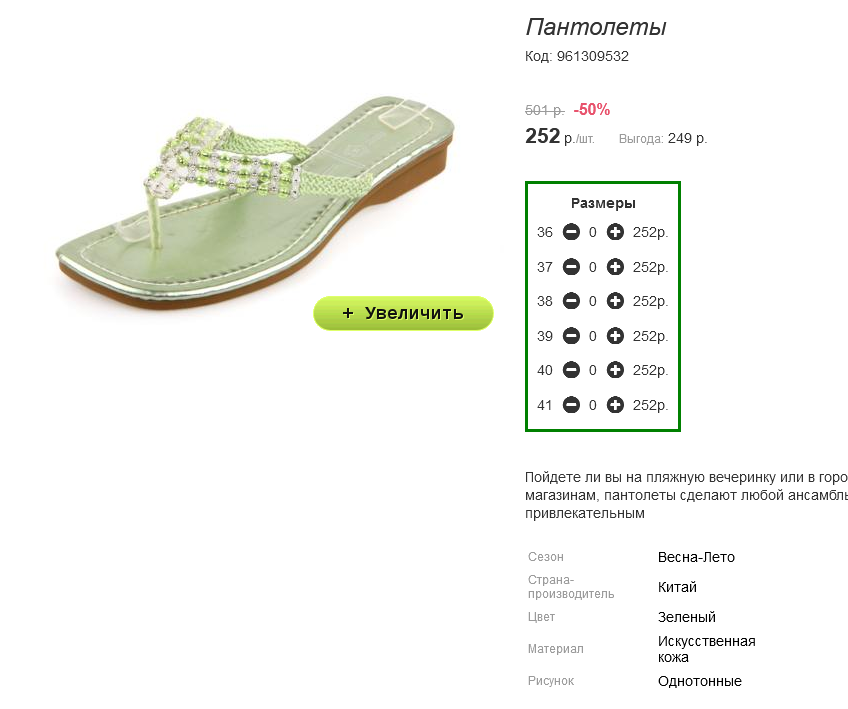The width and height of the screenshot is (848, 709).
Task: Click the Пантолеты product title
Action: click(596, 27)
